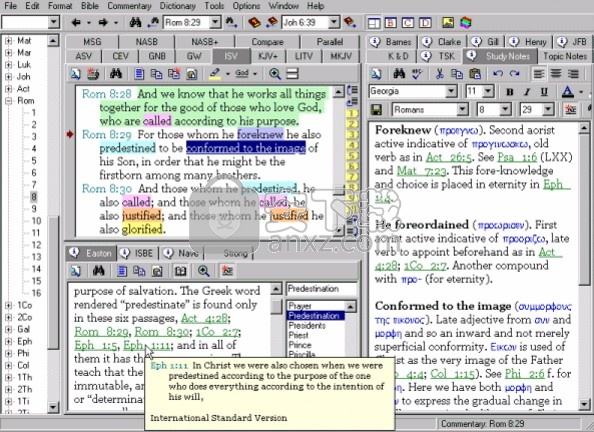Click the Predestination topic input field

pyautogui.click(x=321, y=289)
